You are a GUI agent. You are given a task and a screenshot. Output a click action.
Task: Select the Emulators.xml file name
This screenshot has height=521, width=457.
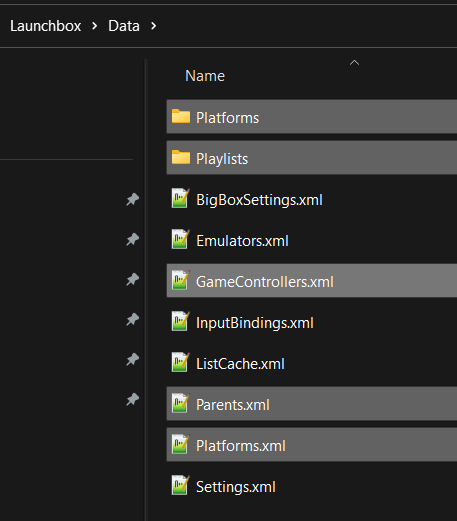coord(242,241)
